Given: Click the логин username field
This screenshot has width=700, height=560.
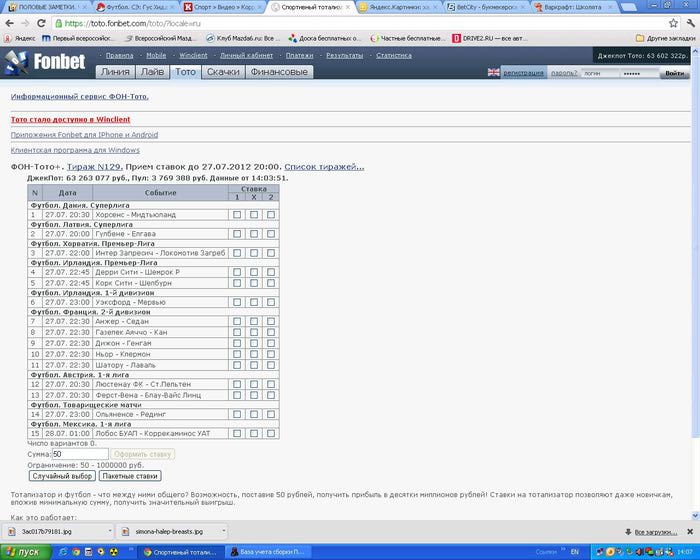Looking at the screenshot, I should (600, 73).
